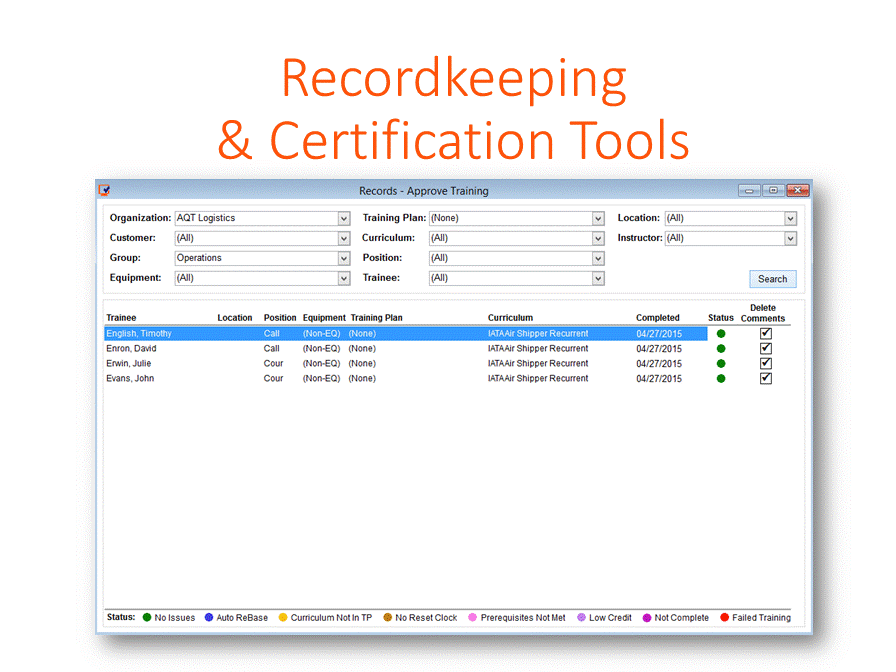
Task: Click the green No Issues legend dot
Action: tap(147, 618)
